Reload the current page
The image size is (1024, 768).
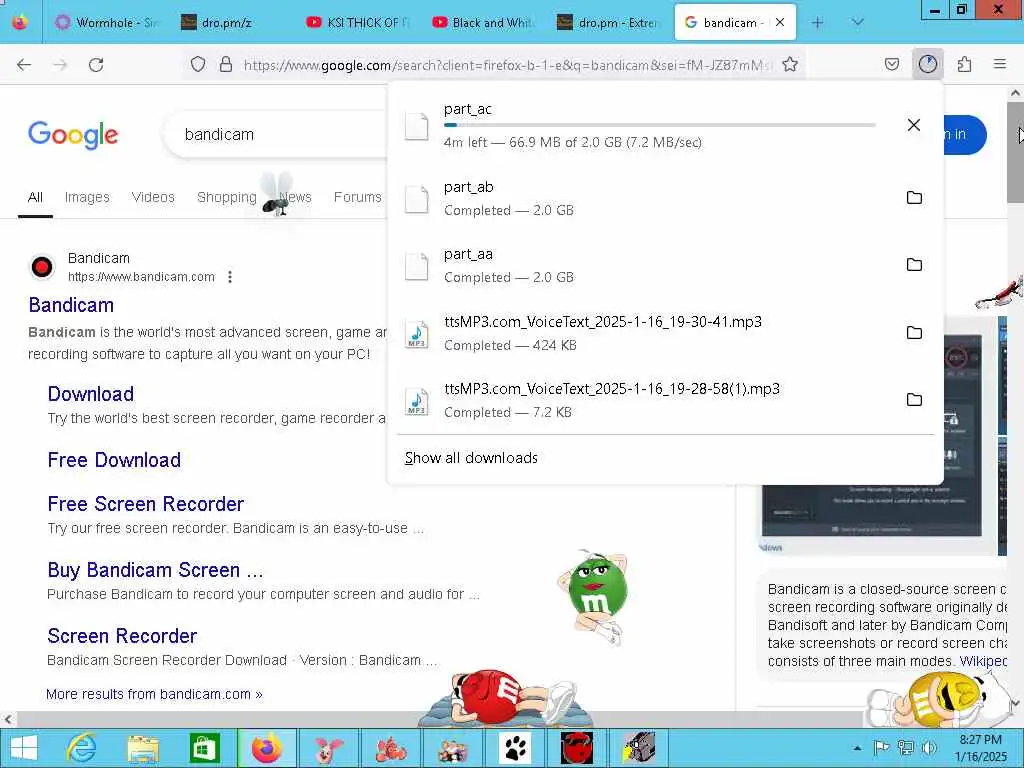point(96,64)
